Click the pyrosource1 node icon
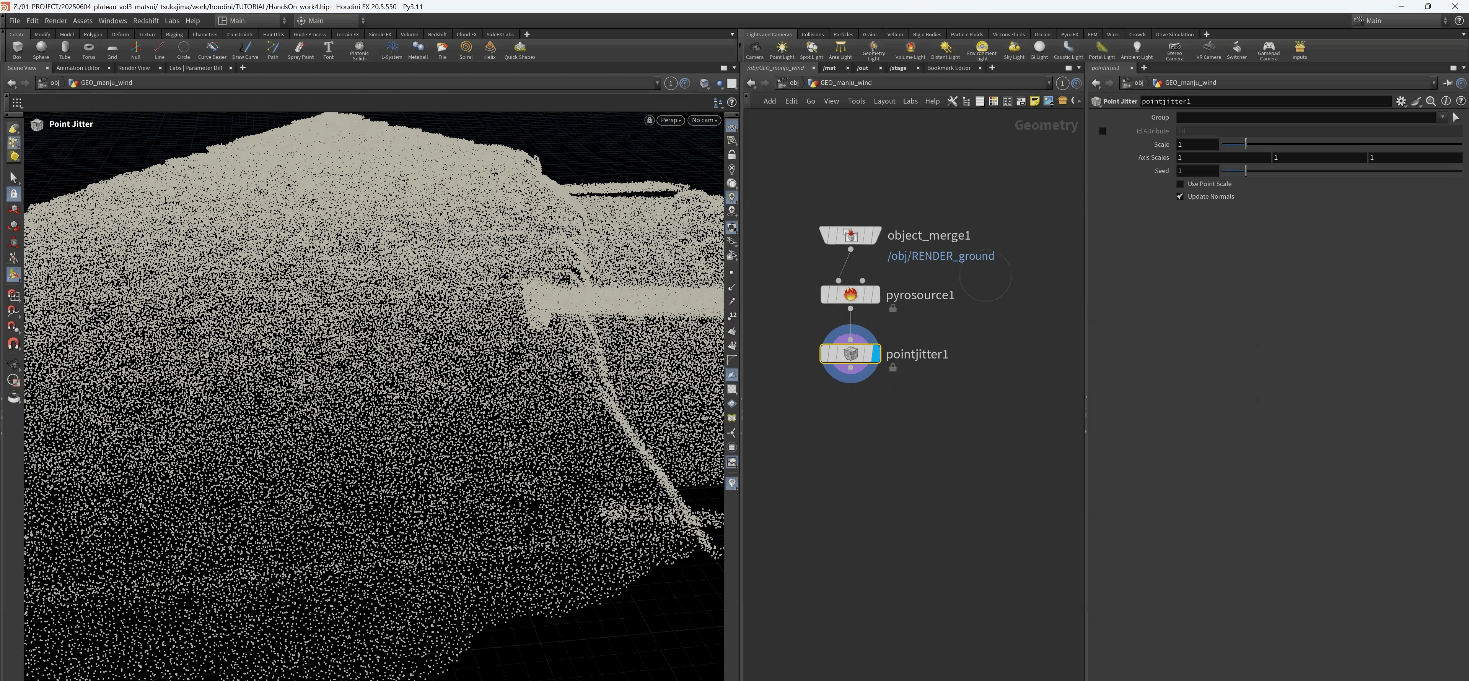Image resolution: width=1469 pixels, height=681 pixels. coord(850,295)
